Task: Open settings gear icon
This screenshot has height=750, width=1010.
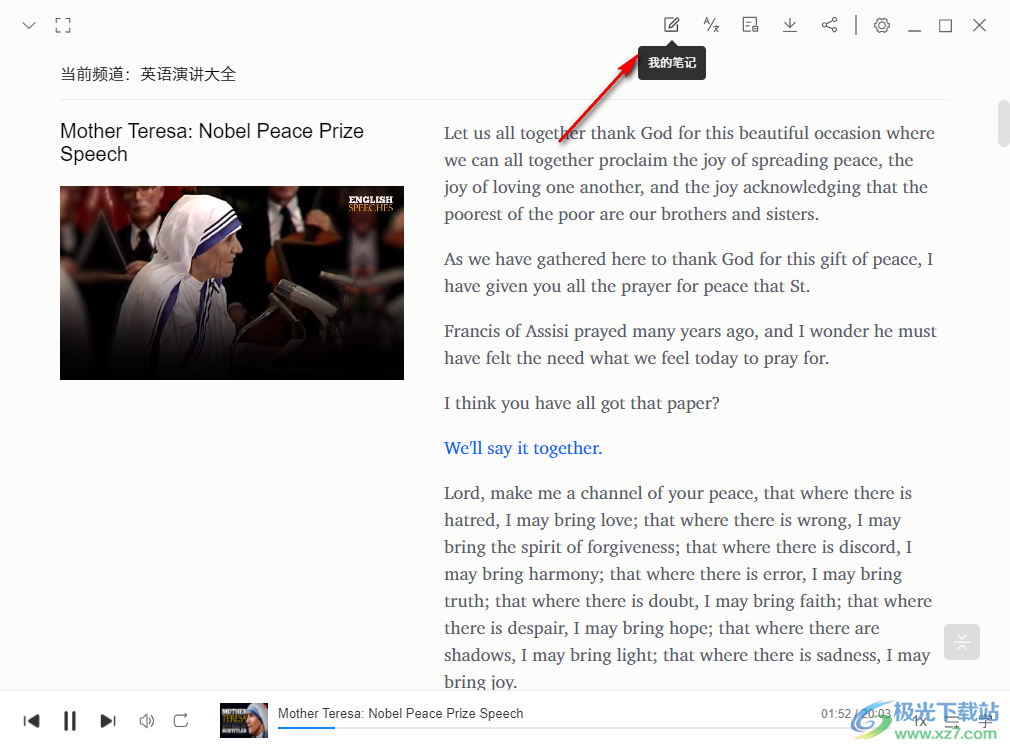Action: pos(881,26)
